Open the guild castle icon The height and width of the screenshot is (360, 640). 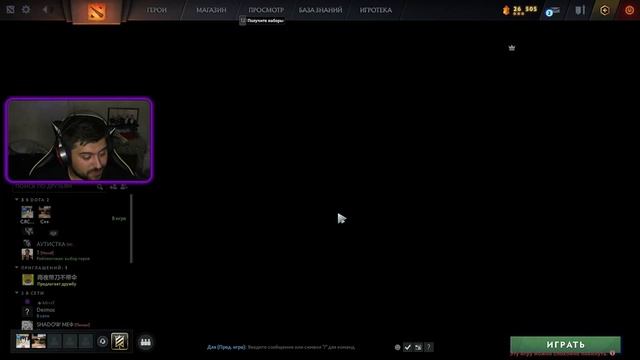[145, 342]
